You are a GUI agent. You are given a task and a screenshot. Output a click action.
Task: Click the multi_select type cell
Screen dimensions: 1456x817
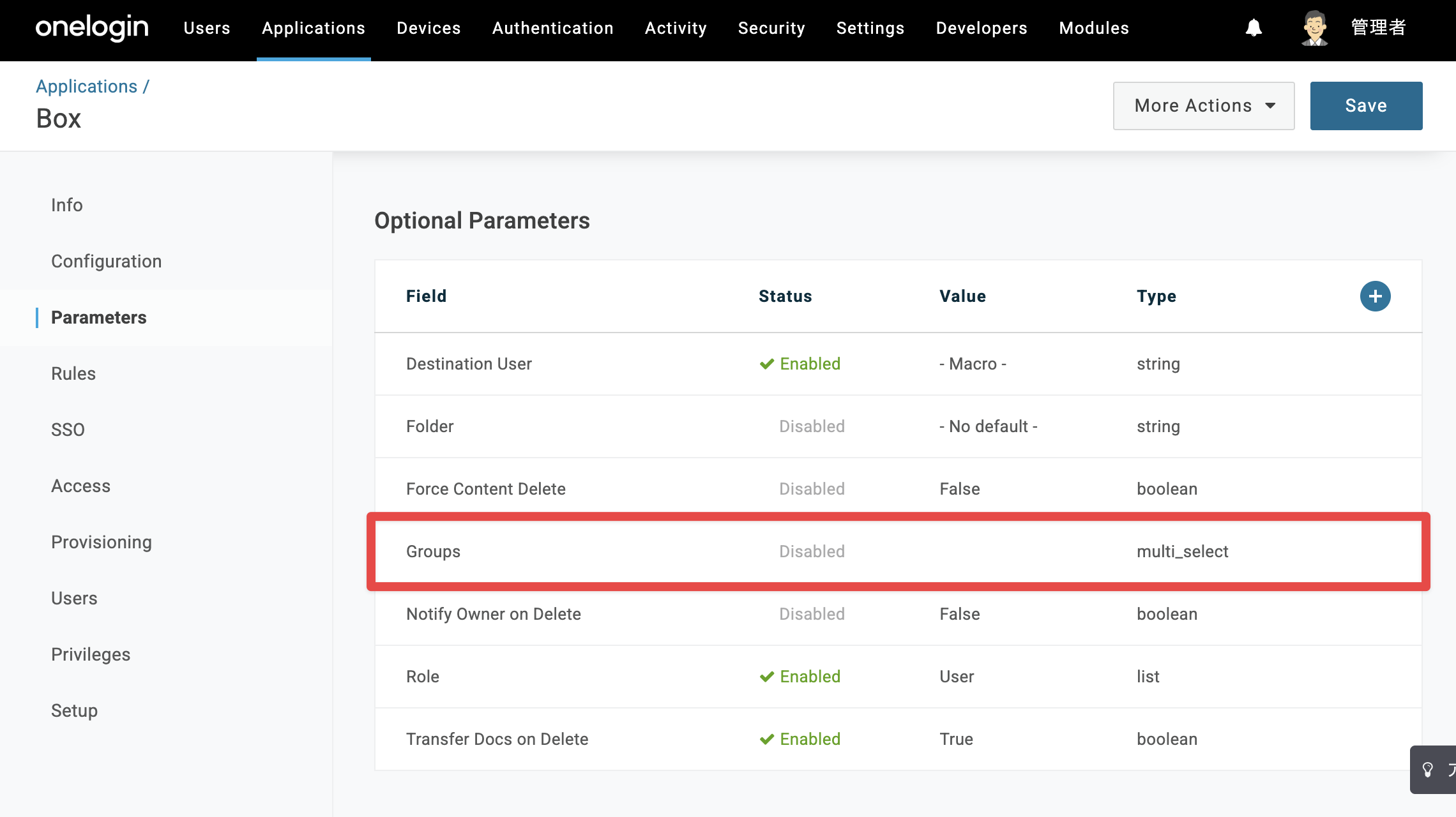[1182, 551]
